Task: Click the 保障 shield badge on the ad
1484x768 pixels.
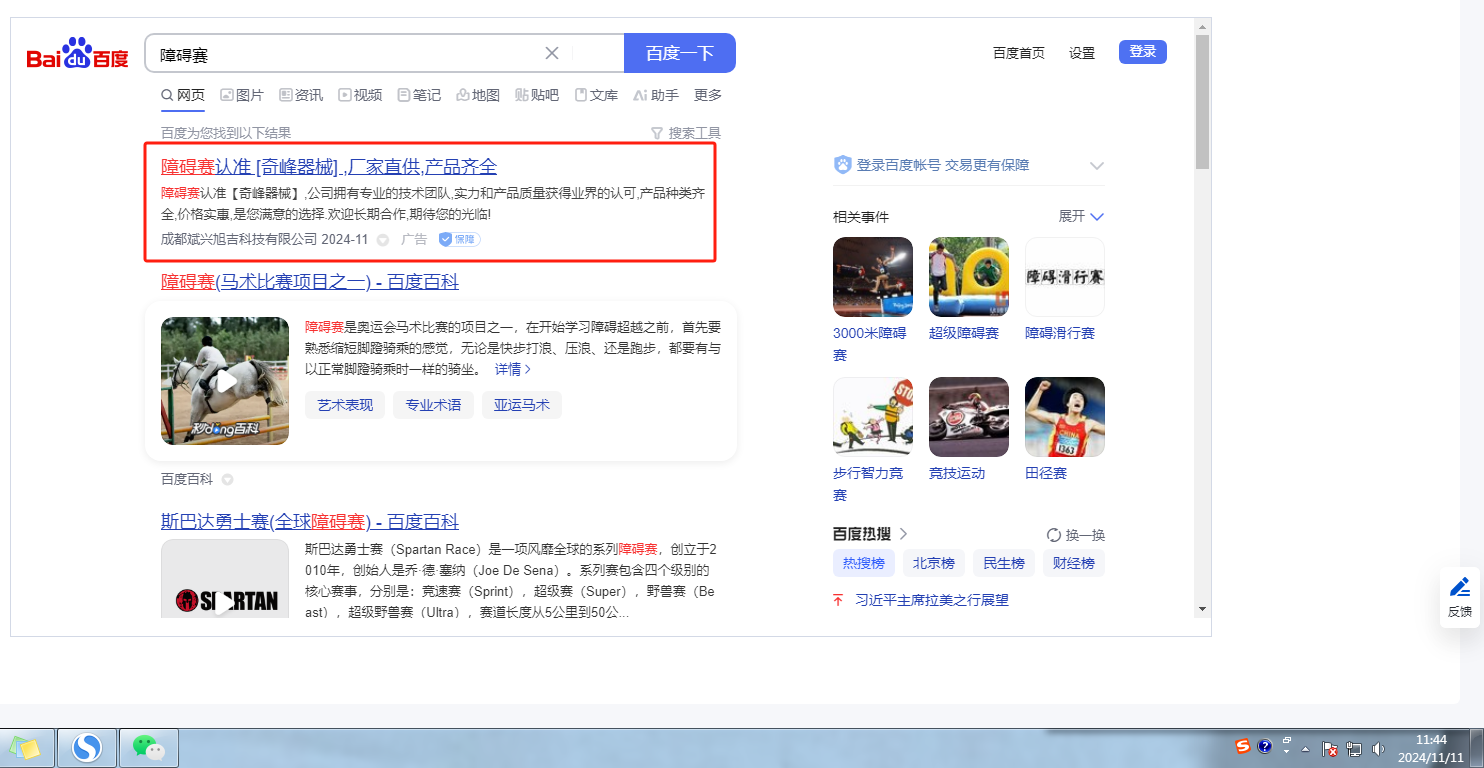Action: (x=459, y=240)
